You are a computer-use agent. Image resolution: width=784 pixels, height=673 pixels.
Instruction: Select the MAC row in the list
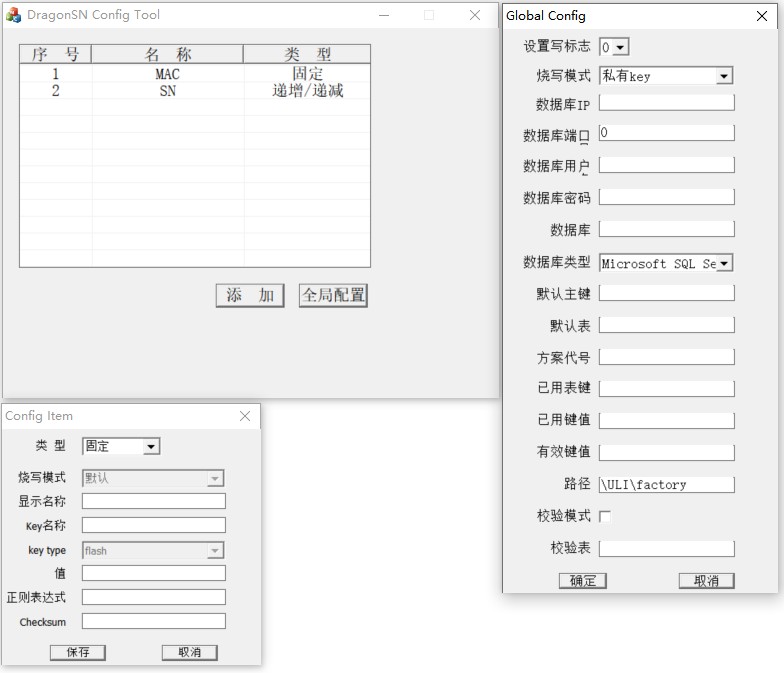195,74
